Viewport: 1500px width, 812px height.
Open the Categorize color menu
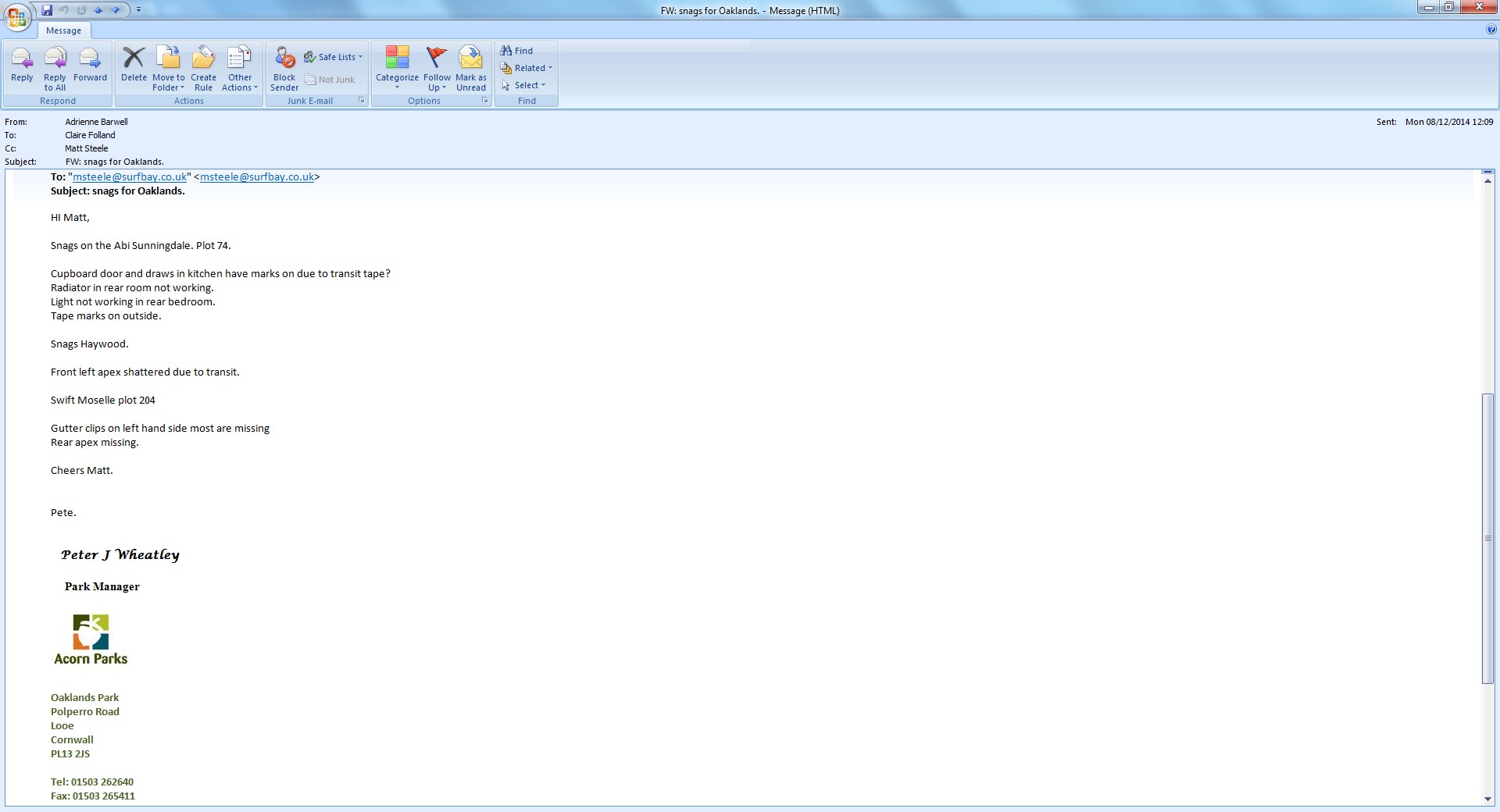(x=397, y=69)
